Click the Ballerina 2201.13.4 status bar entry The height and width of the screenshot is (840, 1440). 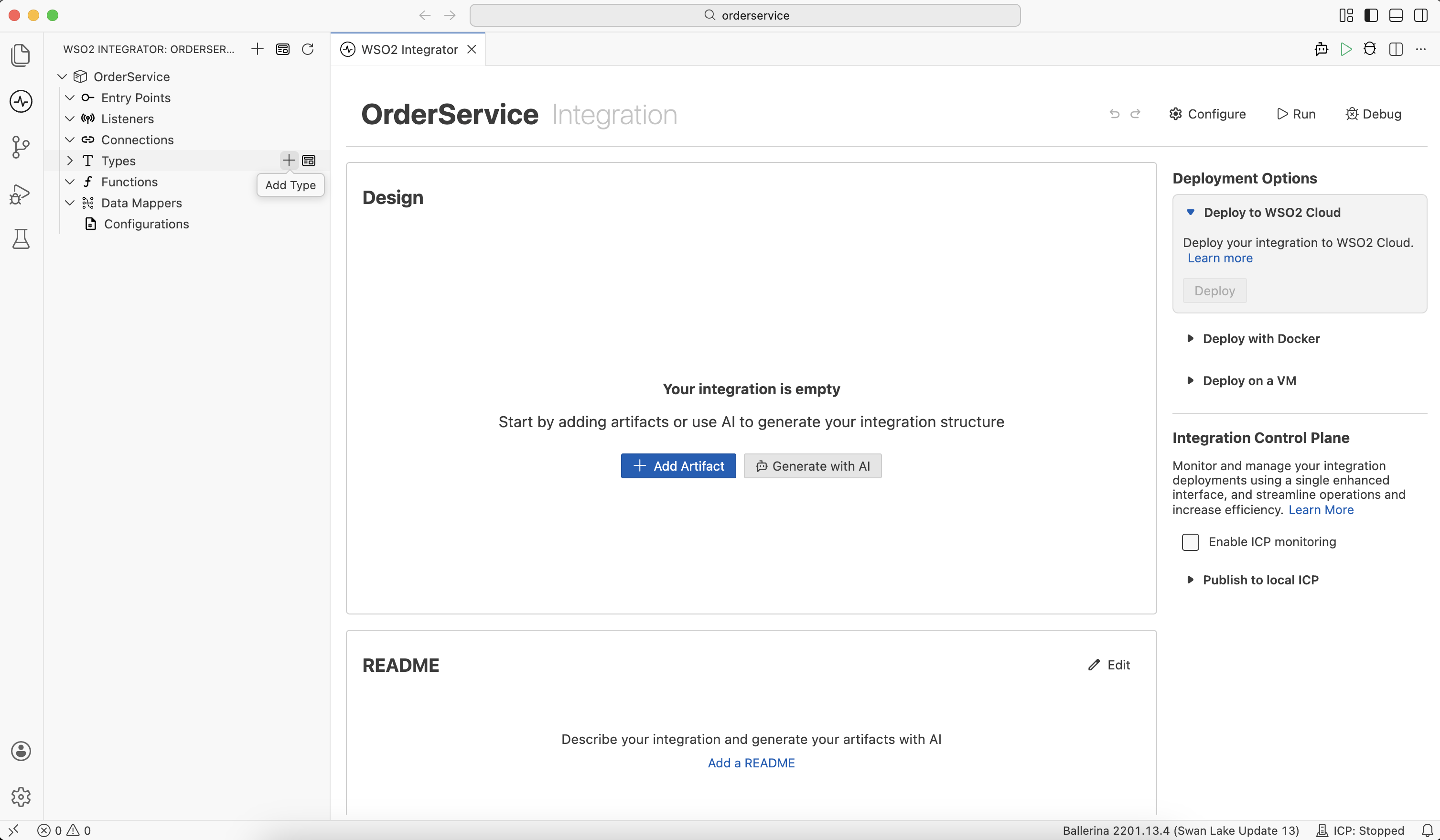[x=1181, y=830]
